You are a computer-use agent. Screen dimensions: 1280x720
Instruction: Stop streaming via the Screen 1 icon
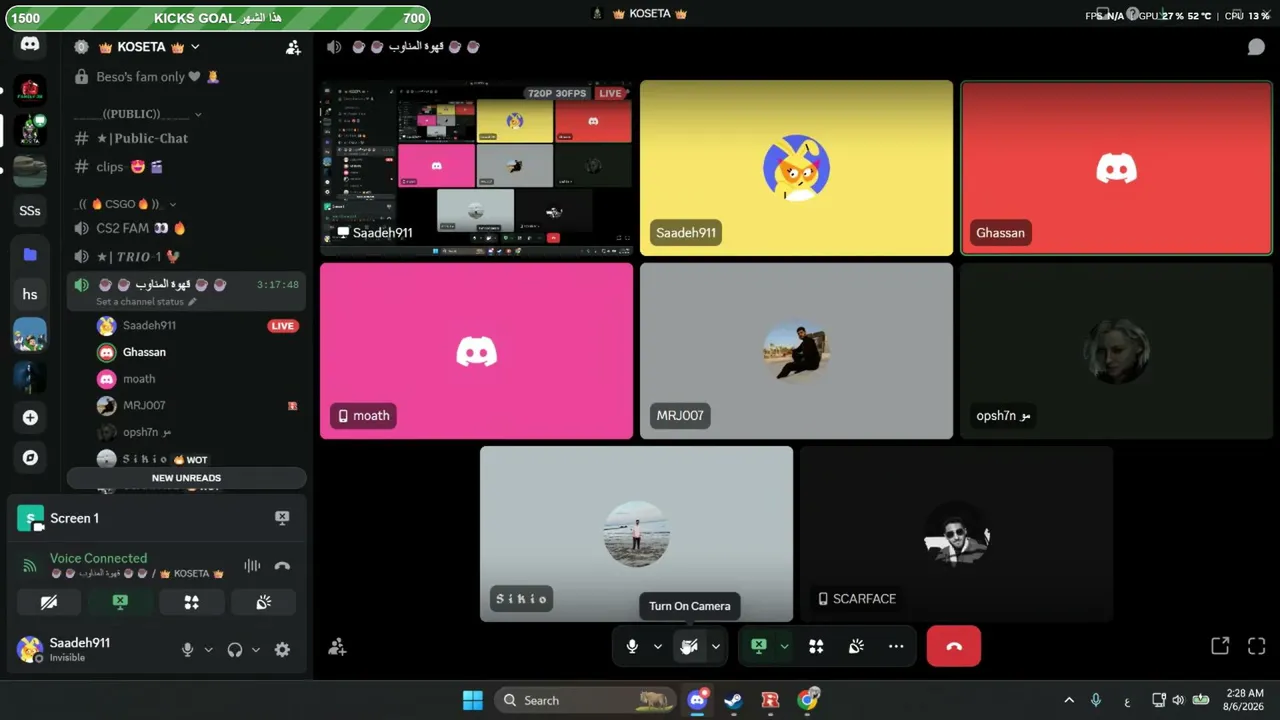point(282,518)
